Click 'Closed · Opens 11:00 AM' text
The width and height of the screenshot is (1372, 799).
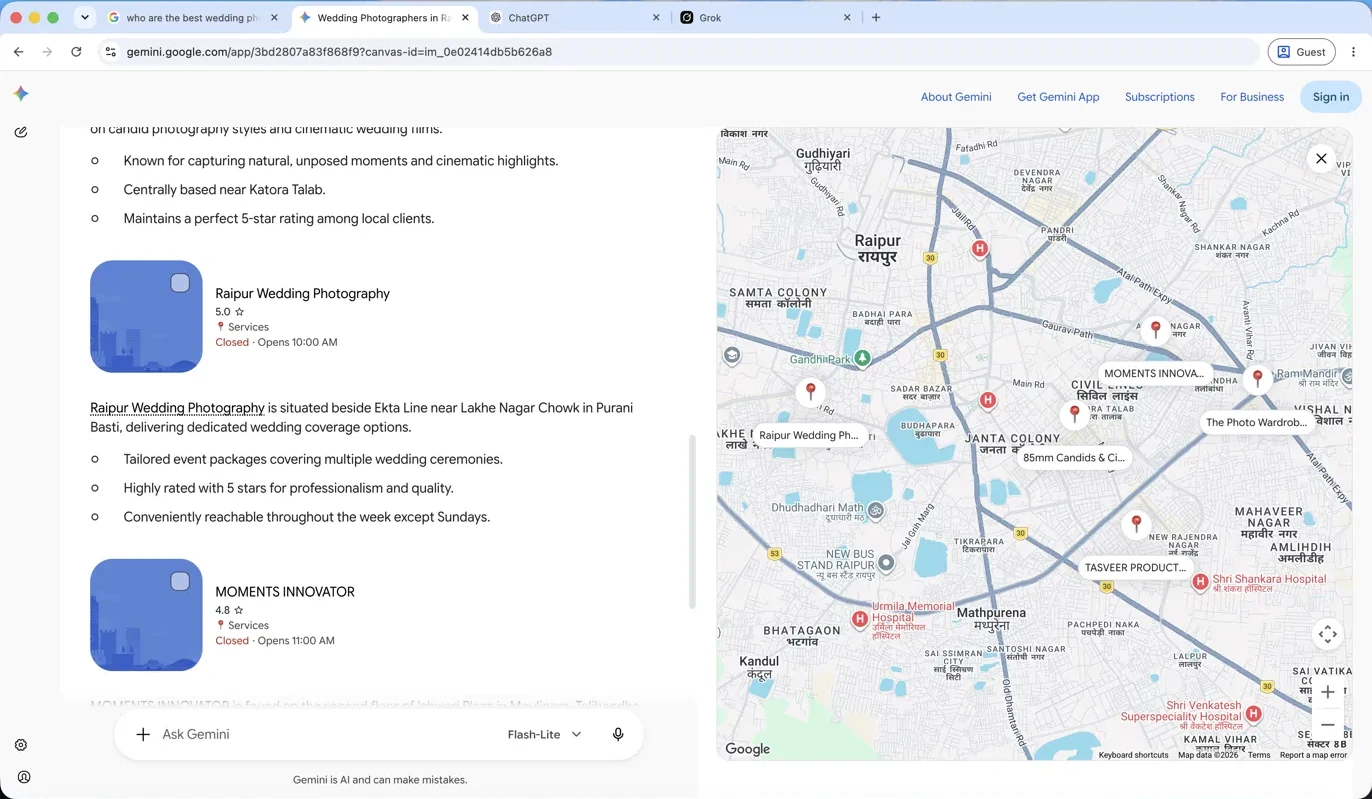tap(275, 641)
